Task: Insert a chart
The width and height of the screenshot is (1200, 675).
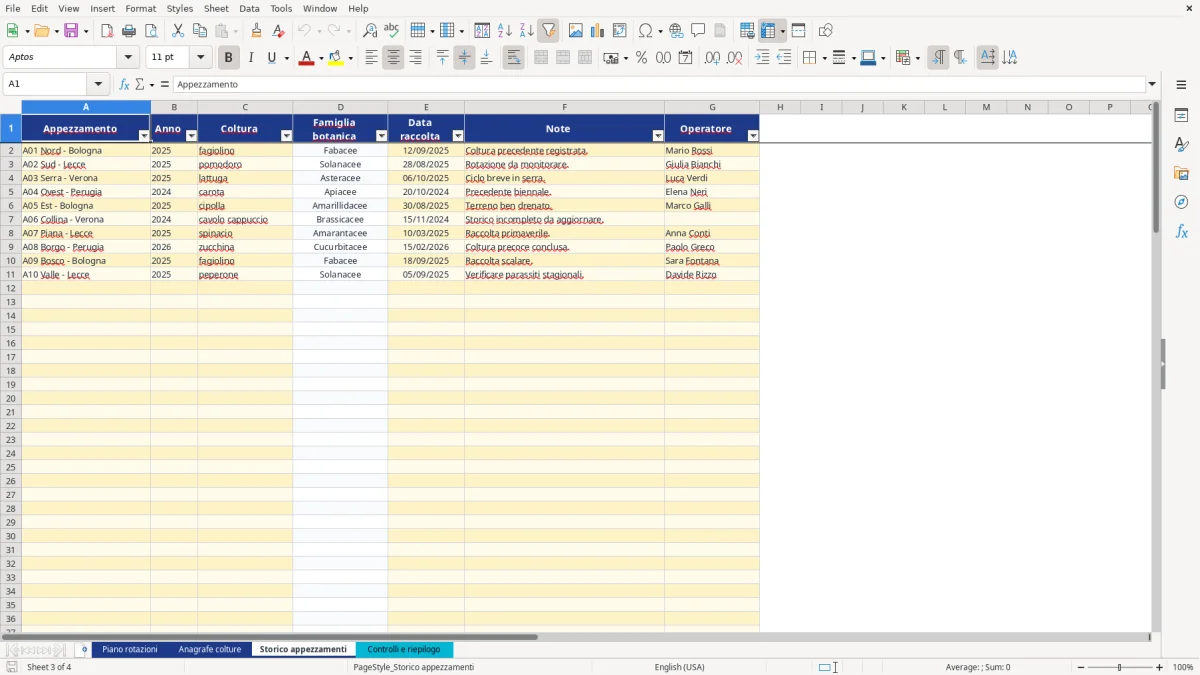Action: (598, 31)
